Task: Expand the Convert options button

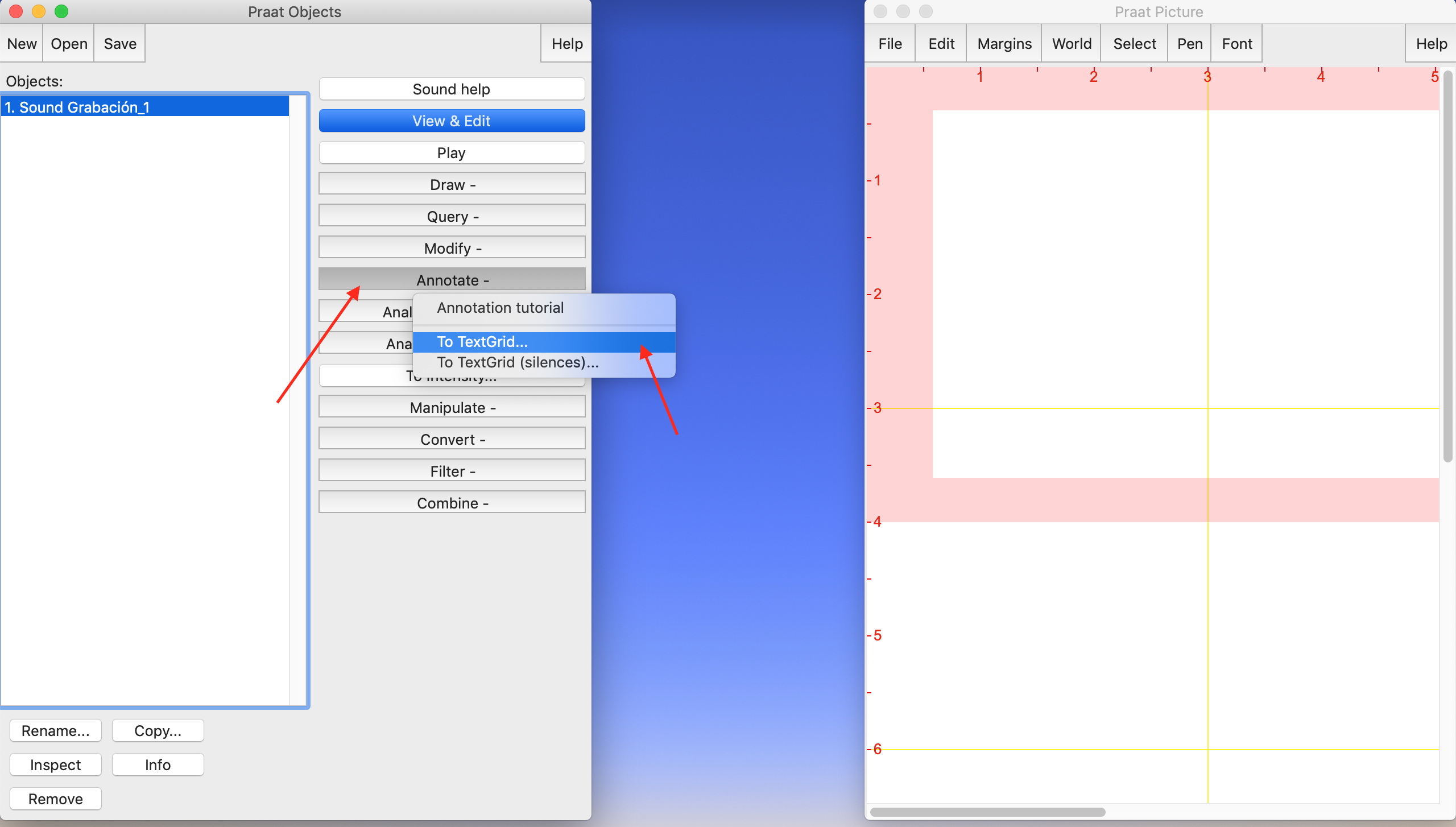Action: (x=452, y=440)
